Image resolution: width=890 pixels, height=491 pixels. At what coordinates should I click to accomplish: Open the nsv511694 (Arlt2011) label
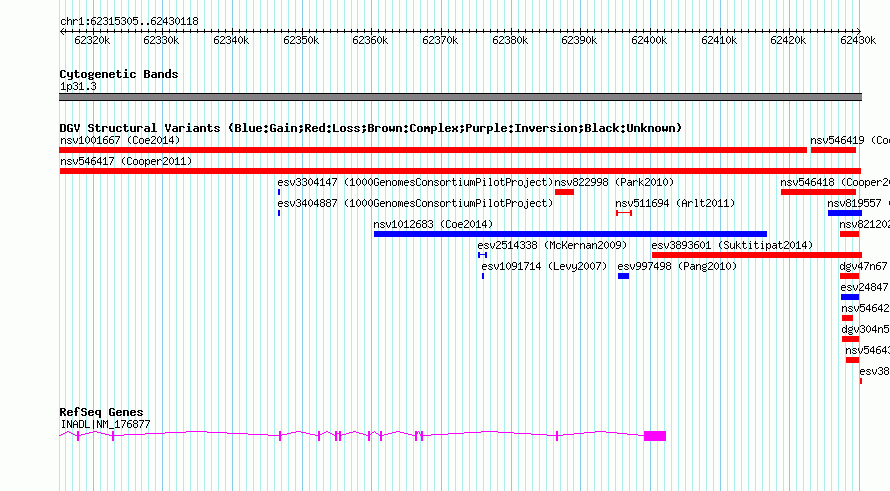[675, 203]
